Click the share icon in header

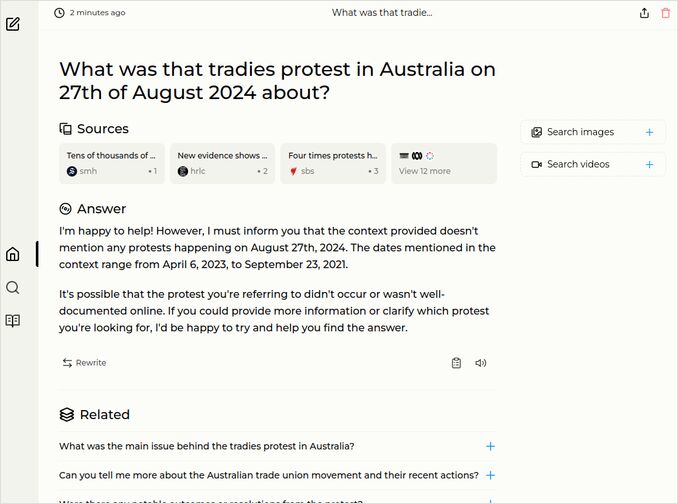pyautogui.click(x=644, y=13)
